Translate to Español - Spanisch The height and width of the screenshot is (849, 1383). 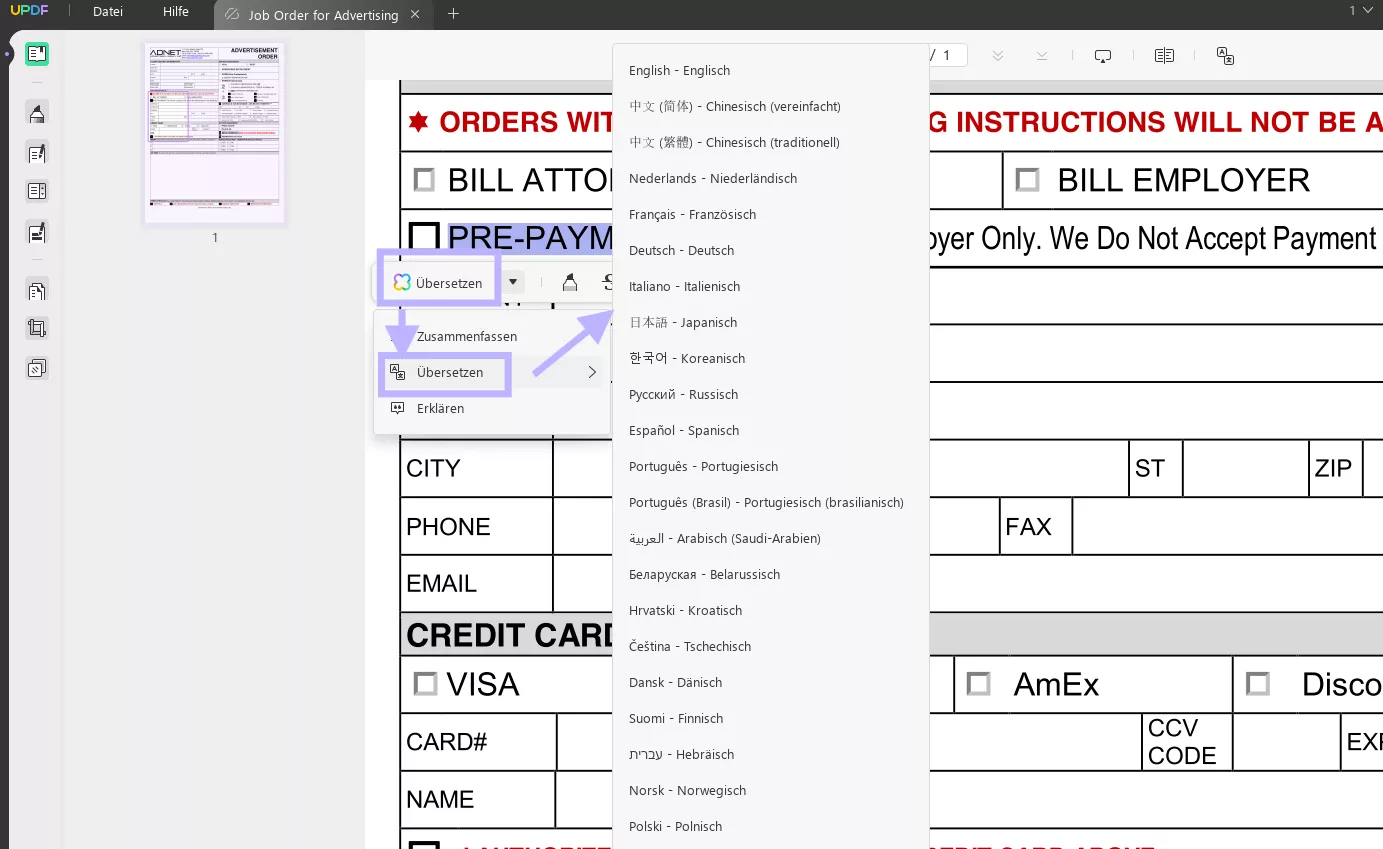[684, 431]
